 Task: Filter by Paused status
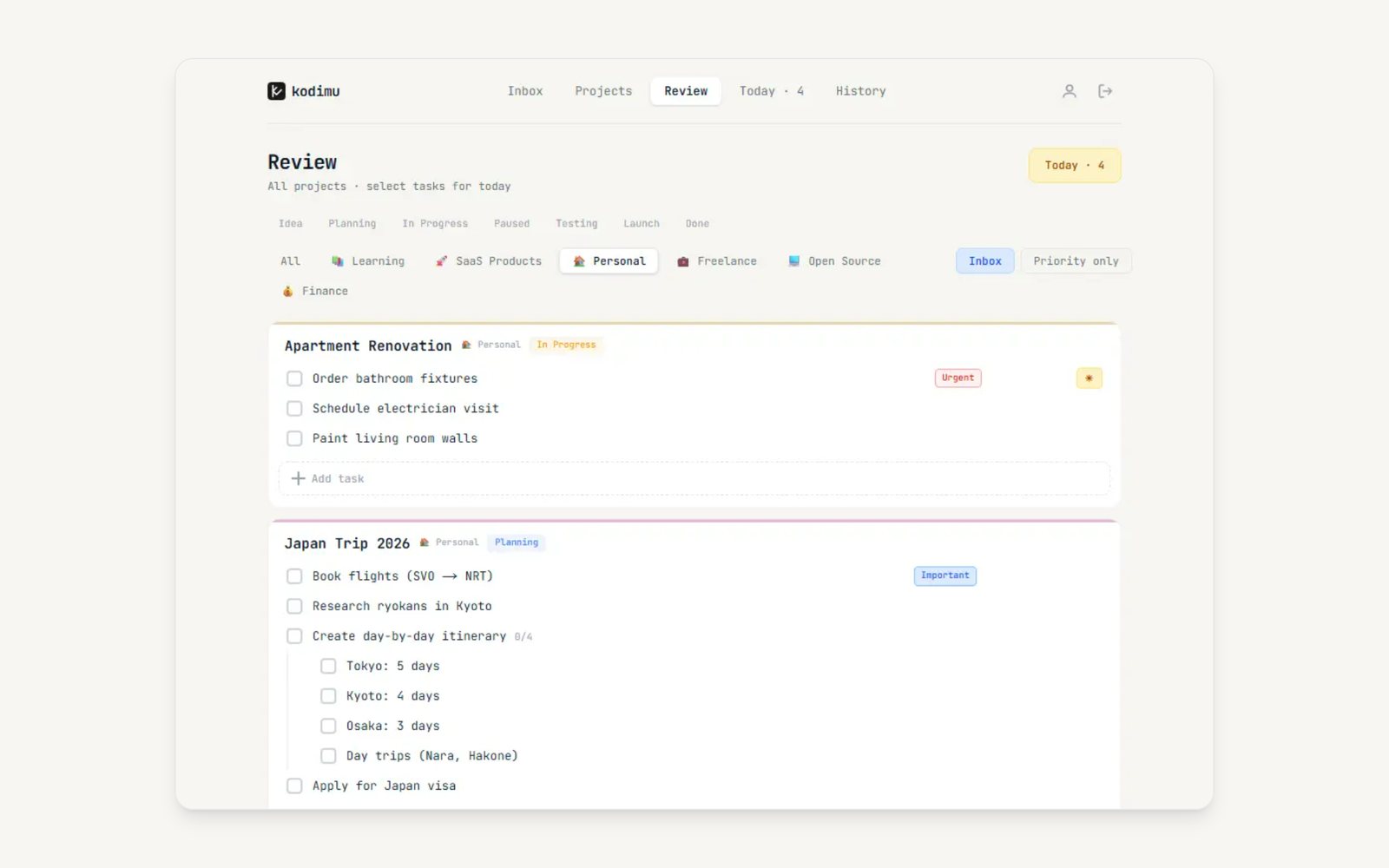coord(512,224)
